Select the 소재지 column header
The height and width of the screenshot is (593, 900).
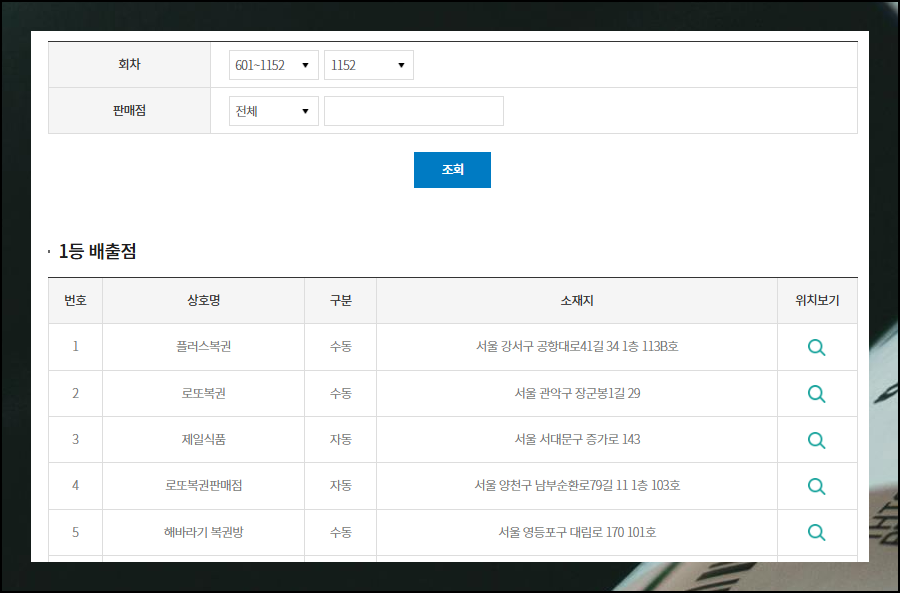pyautogui.click(x=577, y=300)
